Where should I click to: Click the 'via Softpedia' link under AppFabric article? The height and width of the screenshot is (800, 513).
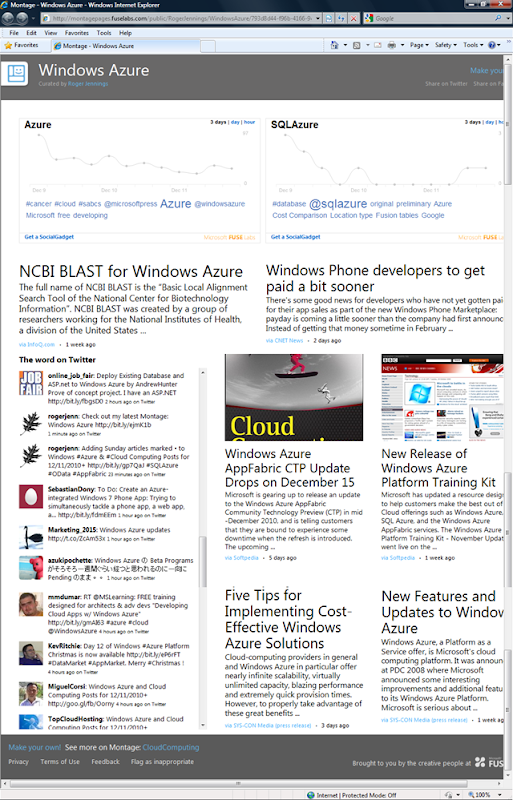click(241, 558)
